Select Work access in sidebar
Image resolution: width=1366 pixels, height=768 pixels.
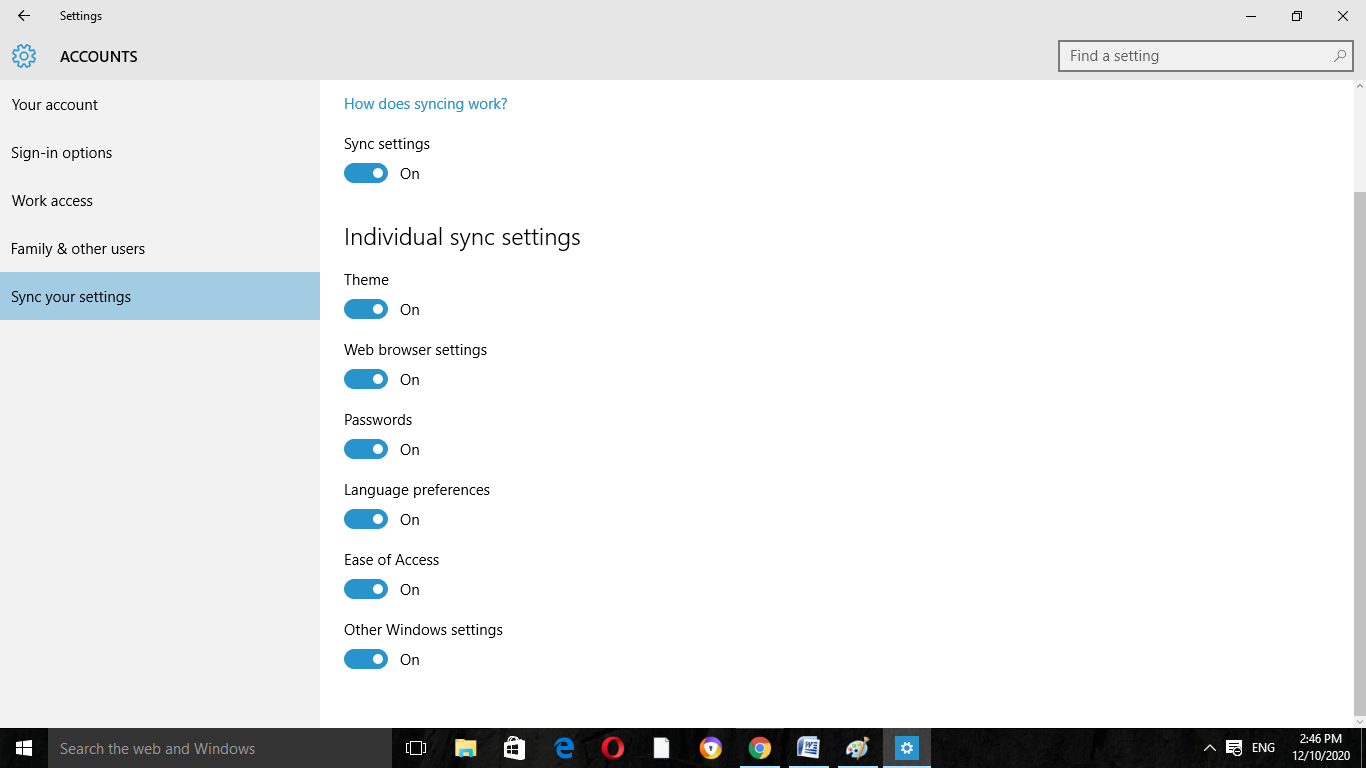pos(160,200)
